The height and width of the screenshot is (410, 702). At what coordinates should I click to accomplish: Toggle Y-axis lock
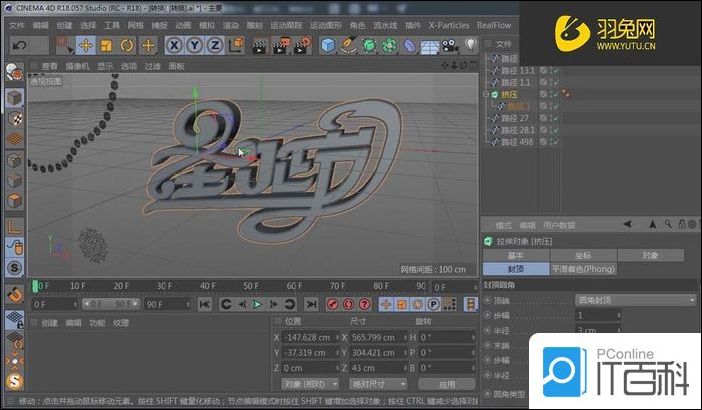pyautogui.click(x=195, y=45)
